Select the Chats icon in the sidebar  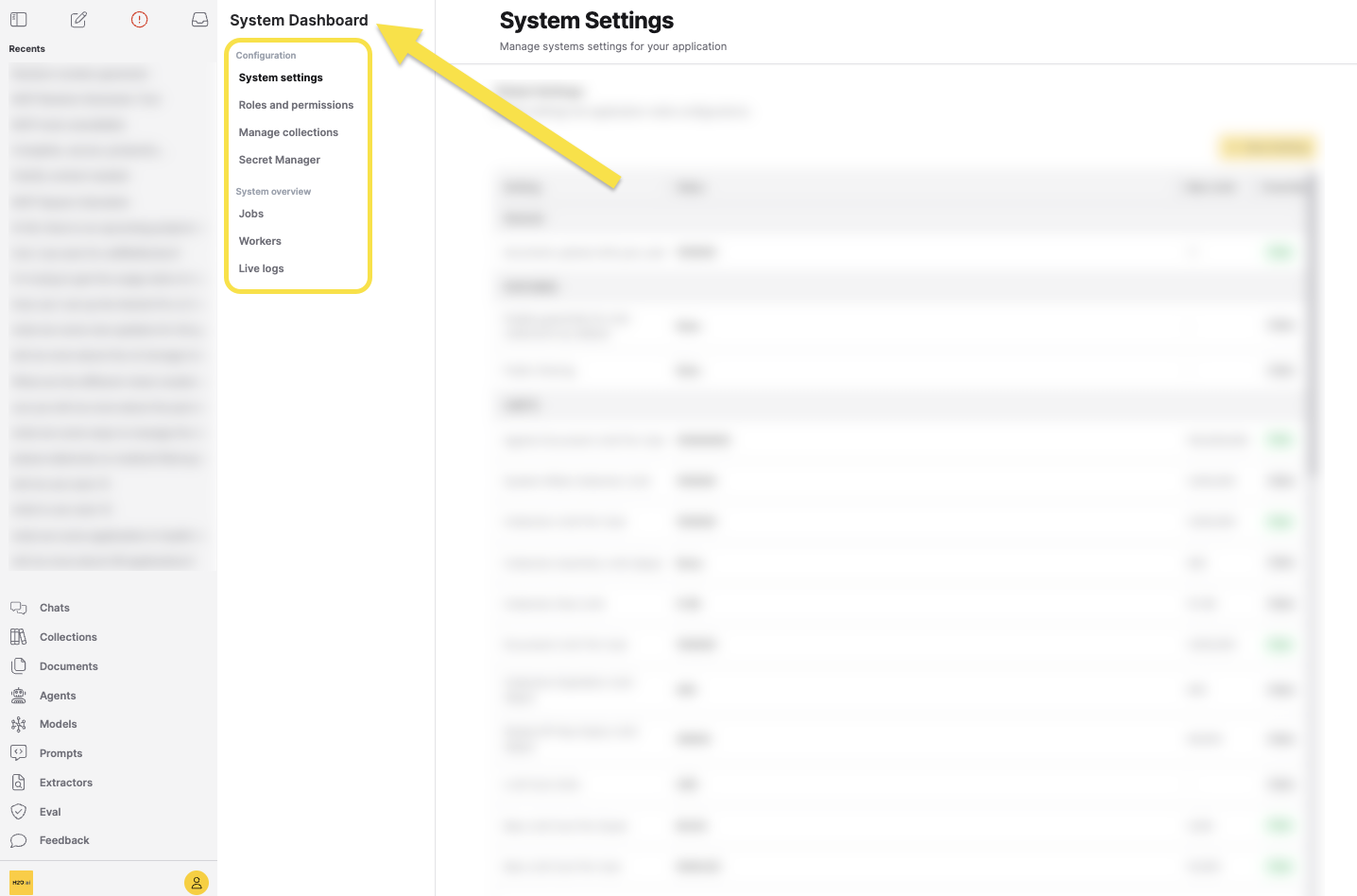18,607
